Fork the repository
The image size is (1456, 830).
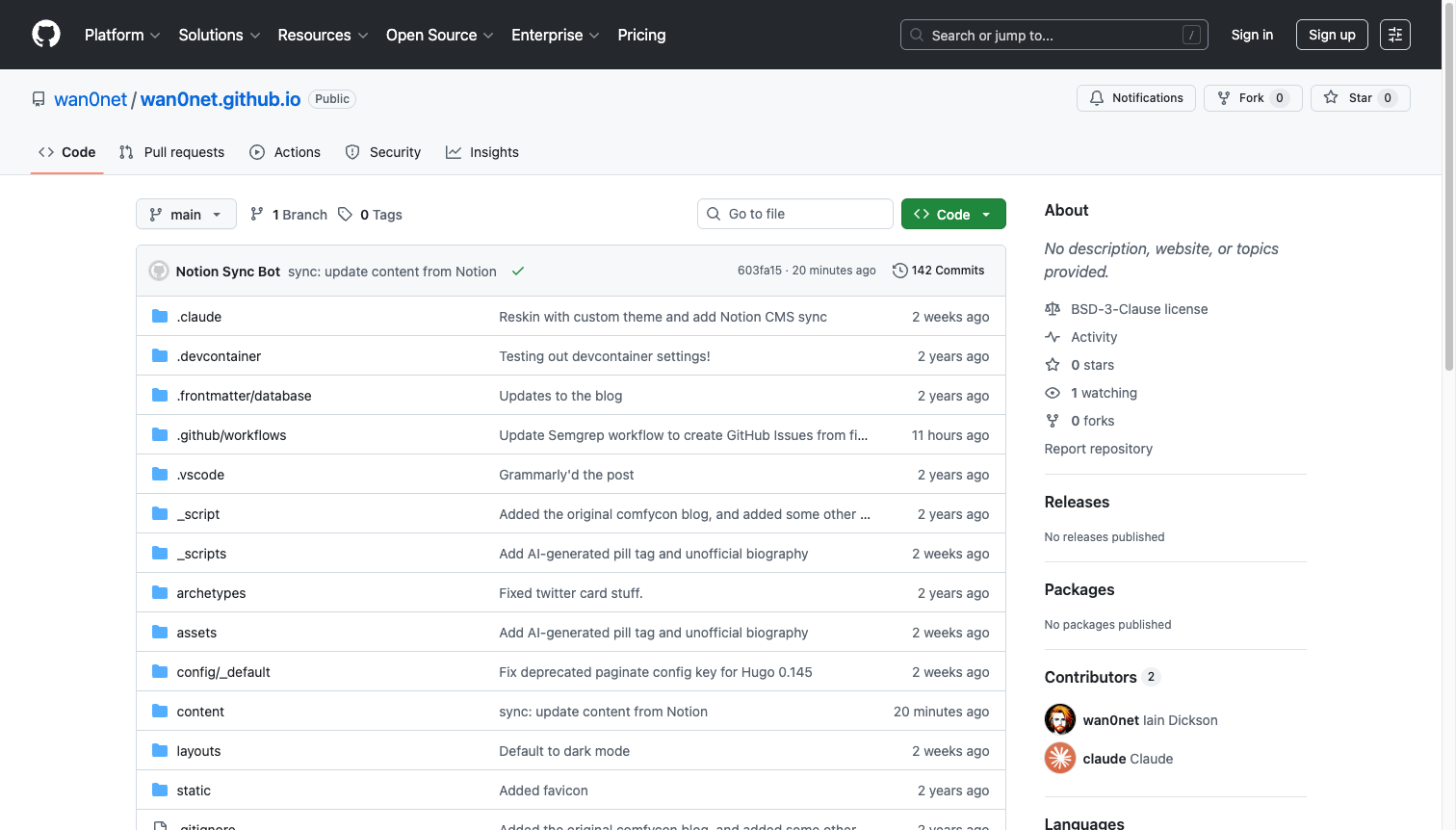(1252, 98)
